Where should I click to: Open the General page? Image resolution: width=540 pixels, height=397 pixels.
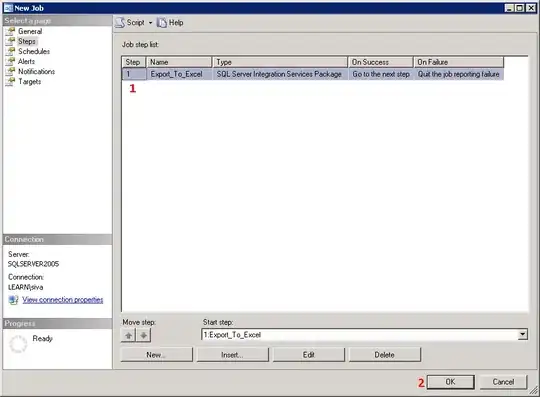pos(30,31)
